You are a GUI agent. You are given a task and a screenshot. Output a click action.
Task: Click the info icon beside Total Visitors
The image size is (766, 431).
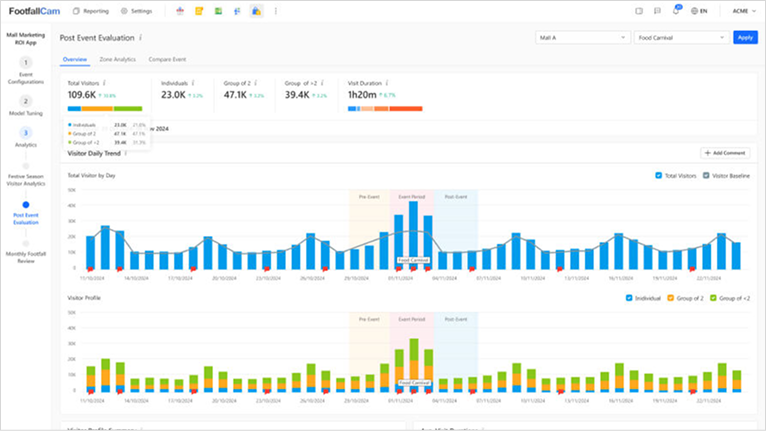(104, 83)
